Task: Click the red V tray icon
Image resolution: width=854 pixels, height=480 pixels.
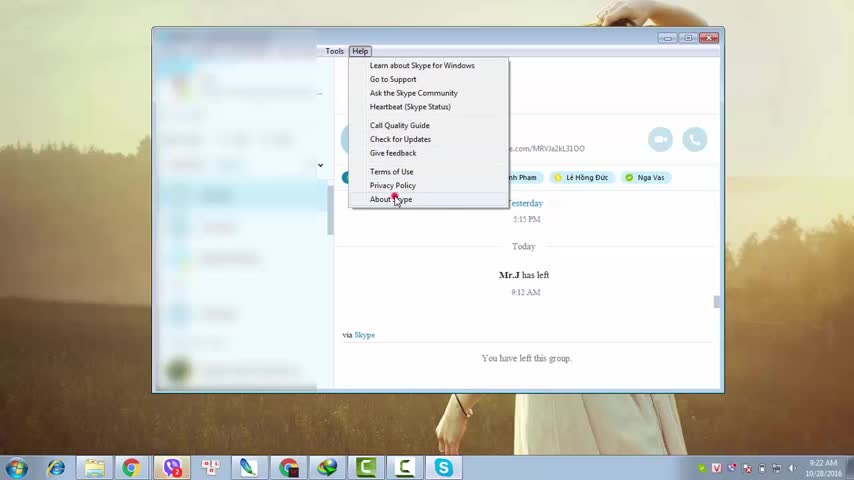Action: click(x=716, y=468)
